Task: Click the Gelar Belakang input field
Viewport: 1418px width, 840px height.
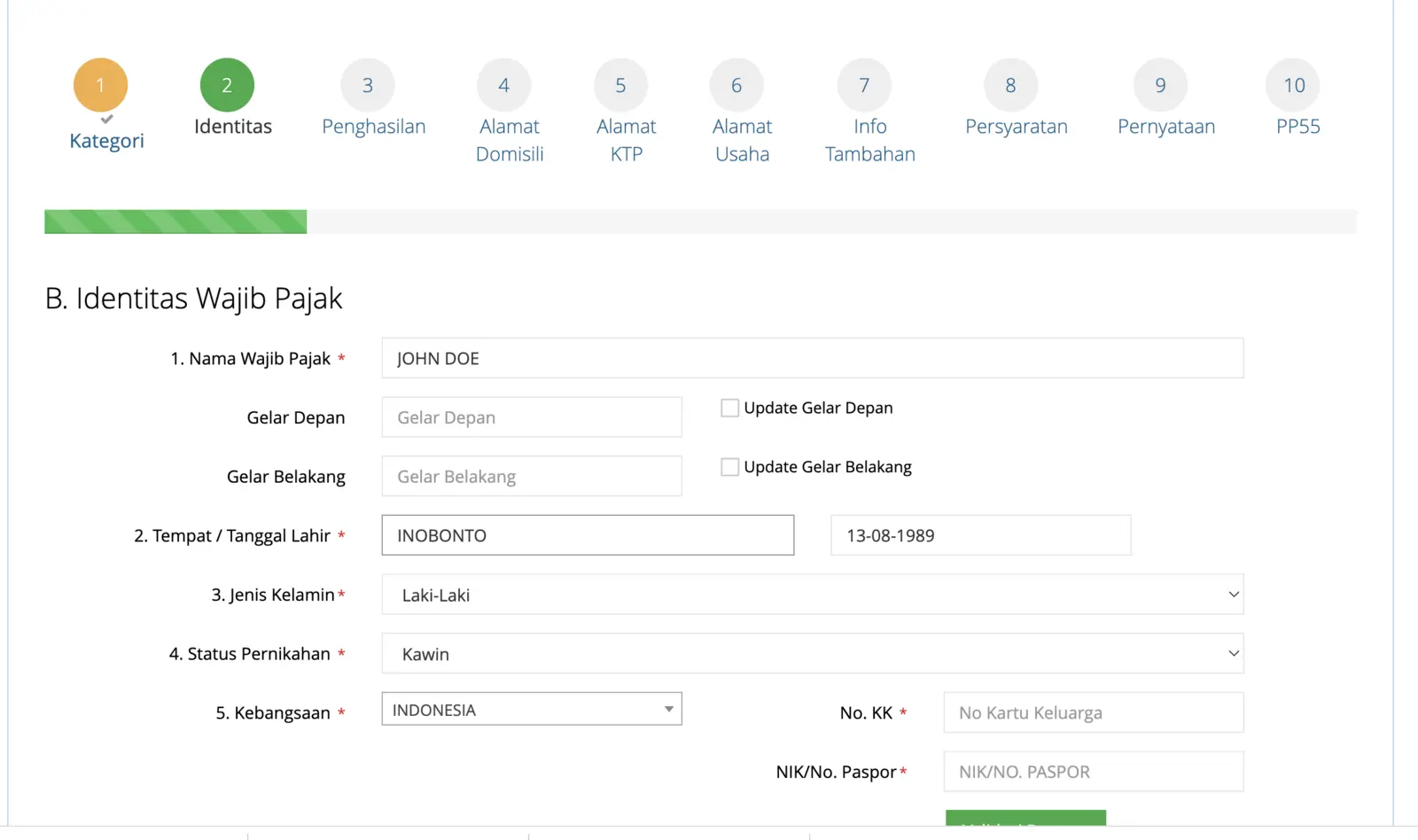Action: pyautogui.click(x=532, y=477)
